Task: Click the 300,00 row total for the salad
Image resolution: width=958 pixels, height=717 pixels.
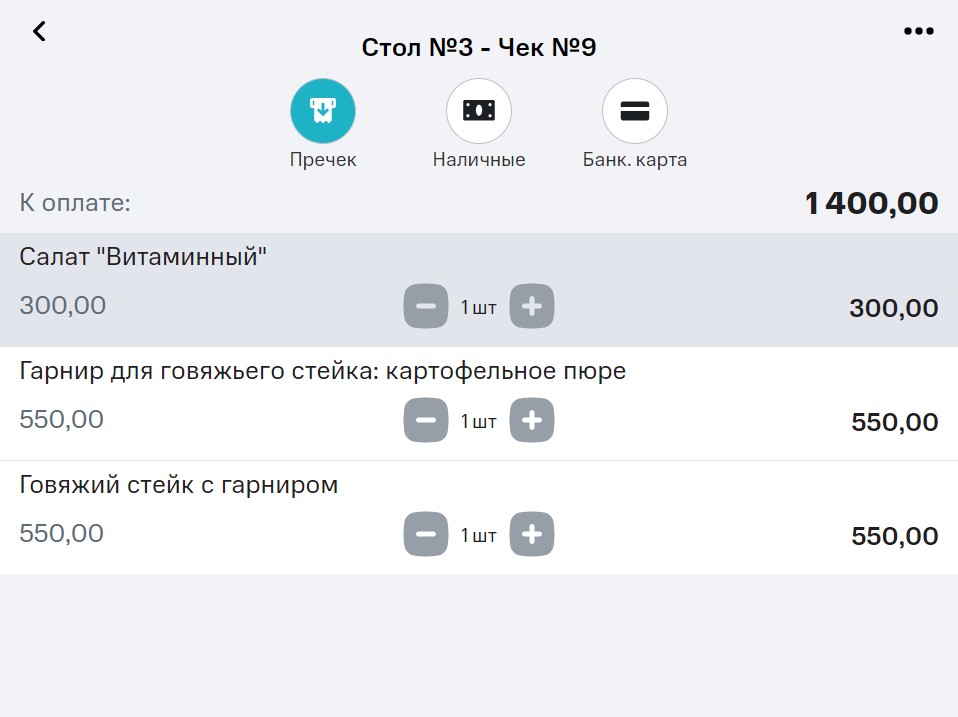Action: [x=894, y=308]
